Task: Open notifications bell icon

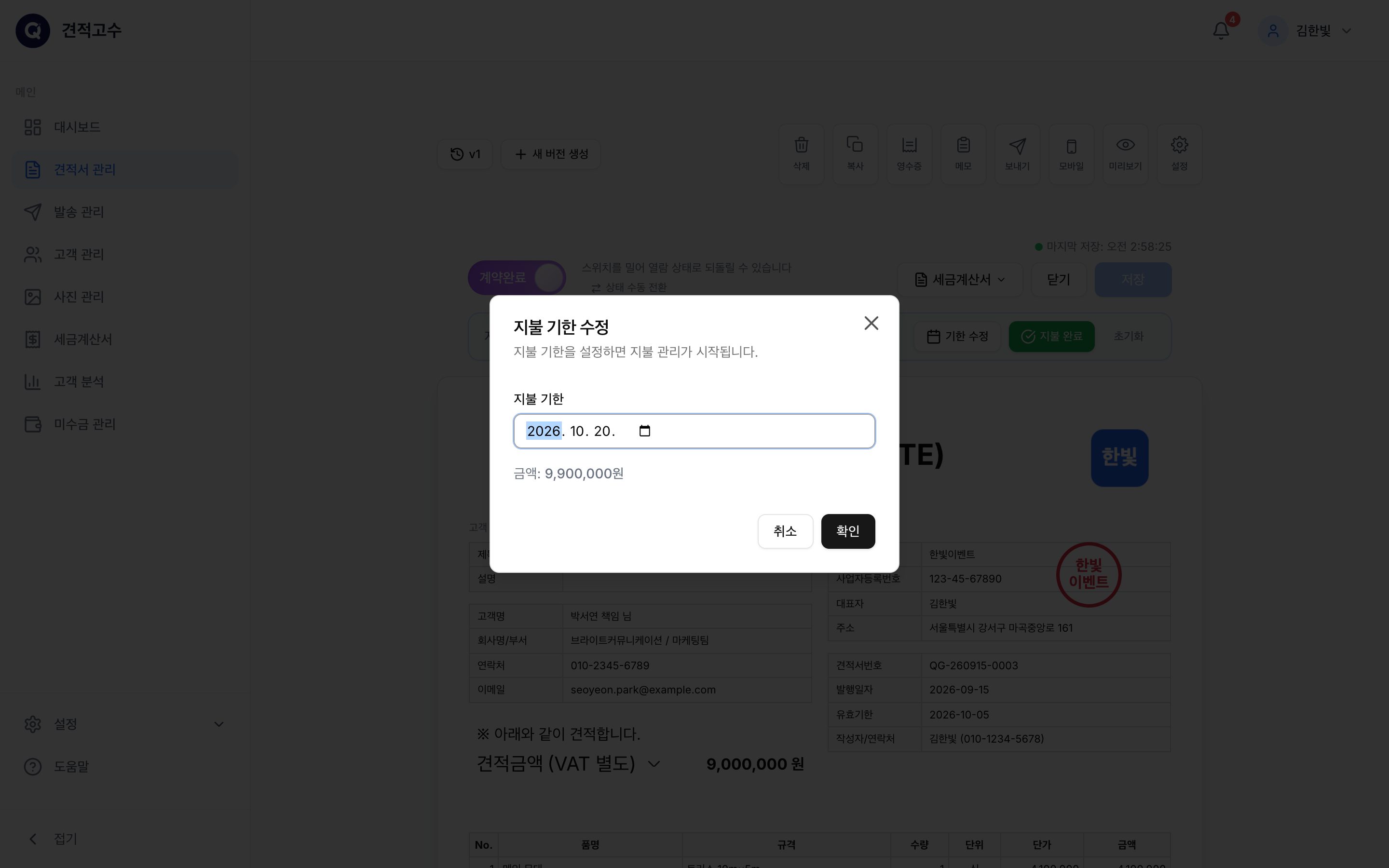Action: coord(1221,31)
